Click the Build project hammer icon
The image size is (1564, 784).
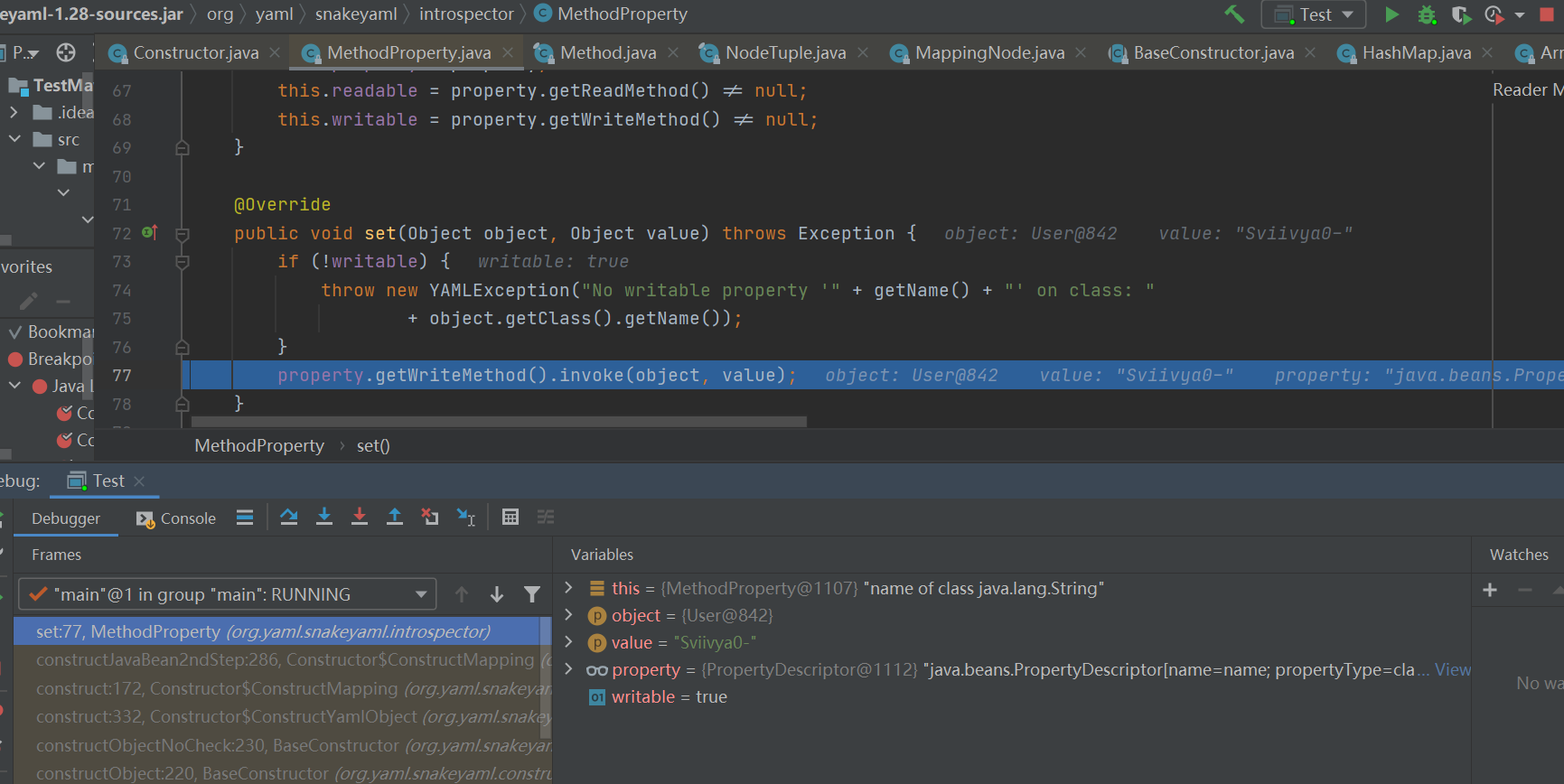pos(1233,14)
